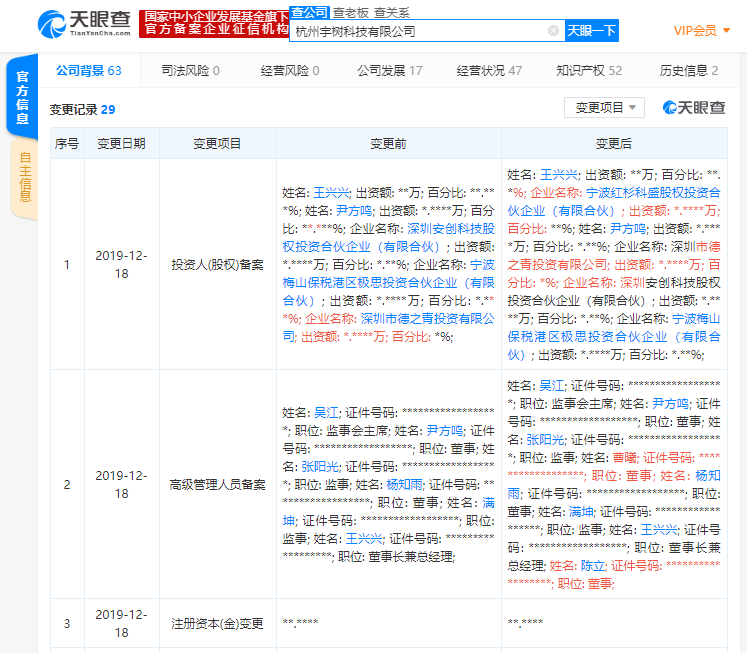Click the 变更前 column header
This screenshot has height=653, width=747.
tap(388, 144)
